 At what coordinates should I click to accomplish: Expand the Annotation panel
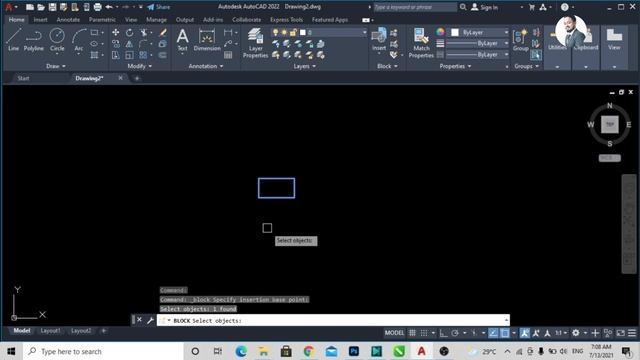coord(206,66)
